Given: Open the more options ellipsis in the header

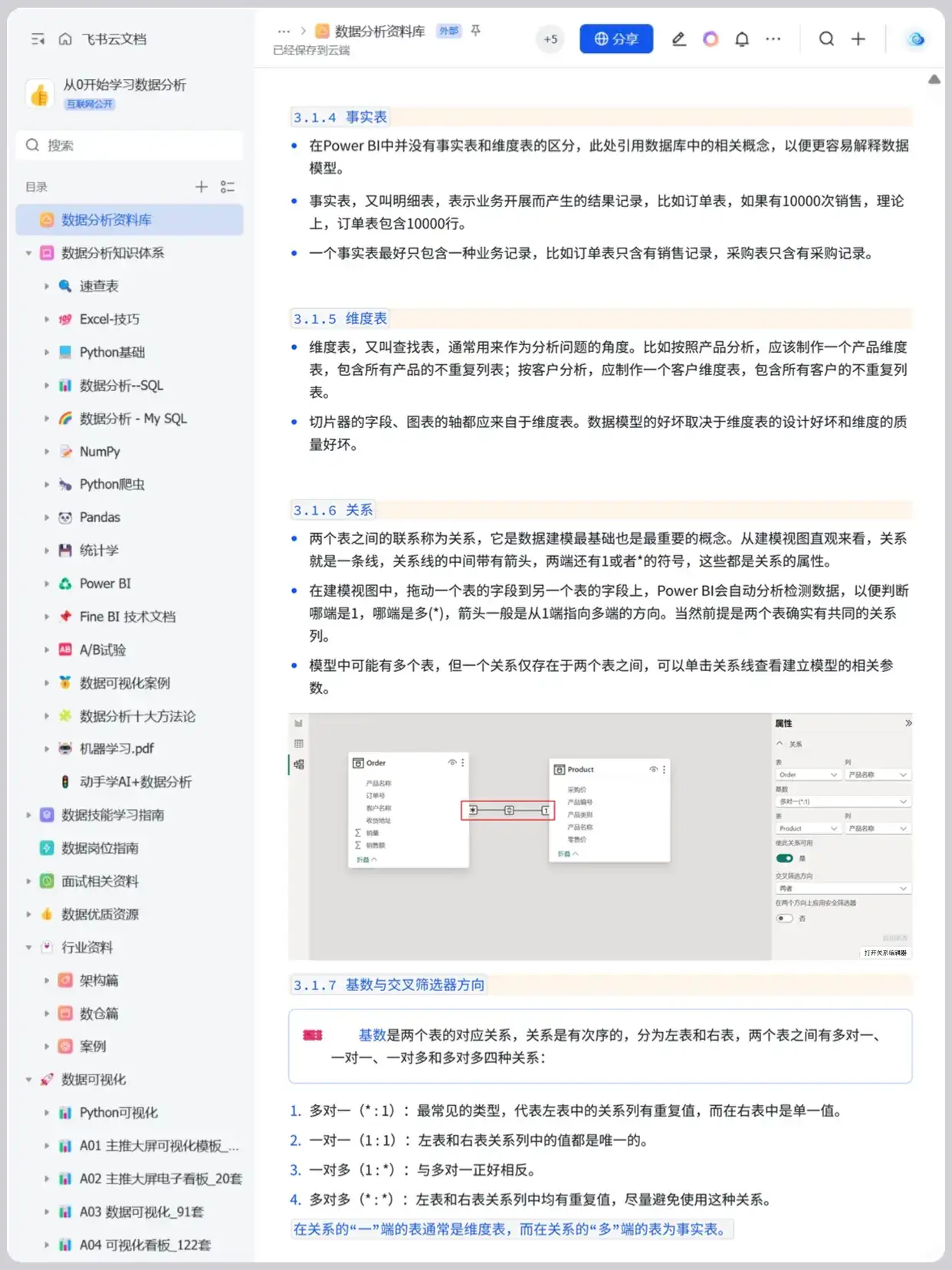Looking at the screenshot, I should [x=773, y=39].
